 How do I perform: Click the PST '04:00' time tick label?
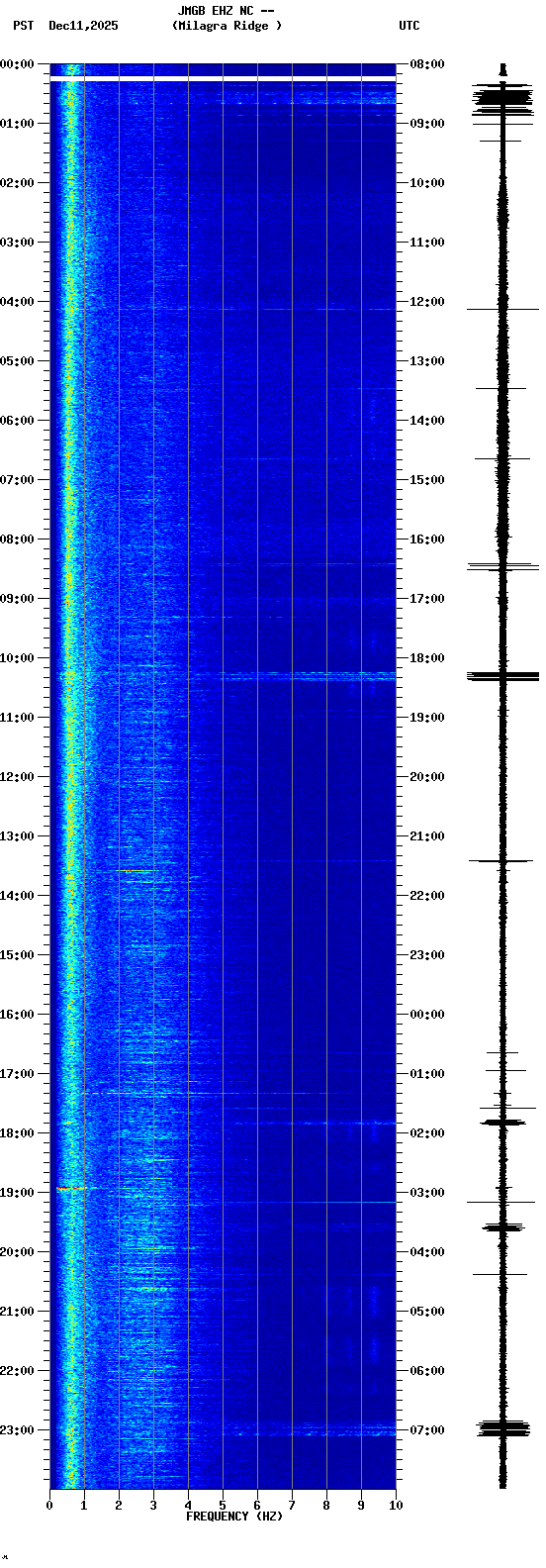pyautogui.click(x=17, y=302)
